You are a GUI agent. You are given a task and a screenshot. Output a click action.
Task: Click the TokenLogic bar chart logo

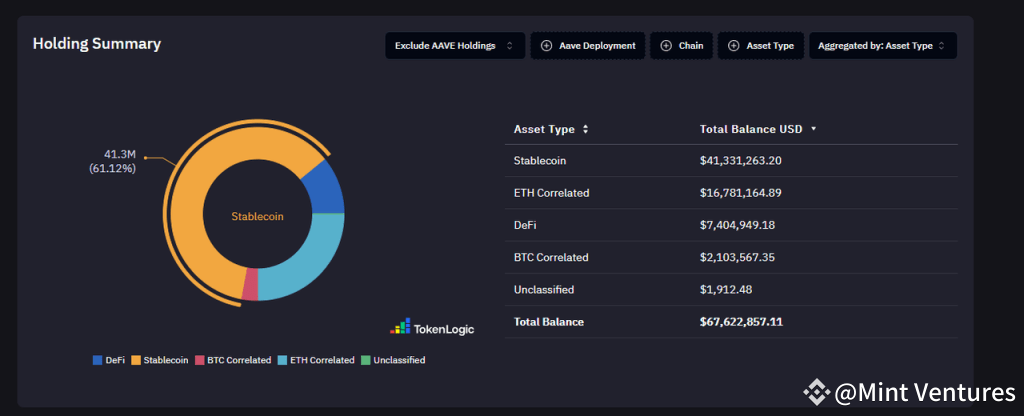(400, 327)
